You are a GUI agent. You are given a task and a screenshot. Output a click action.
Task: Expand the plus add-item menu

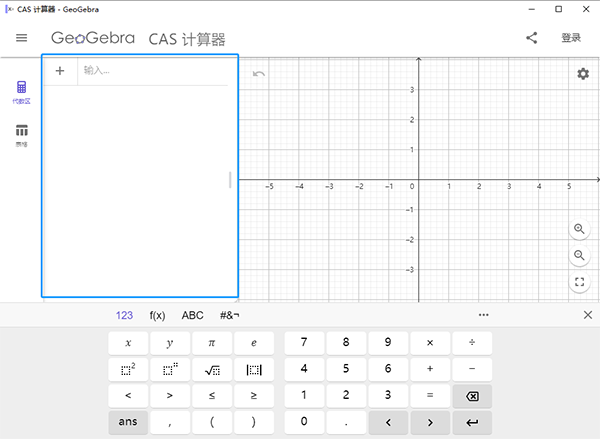click(60, 71)
